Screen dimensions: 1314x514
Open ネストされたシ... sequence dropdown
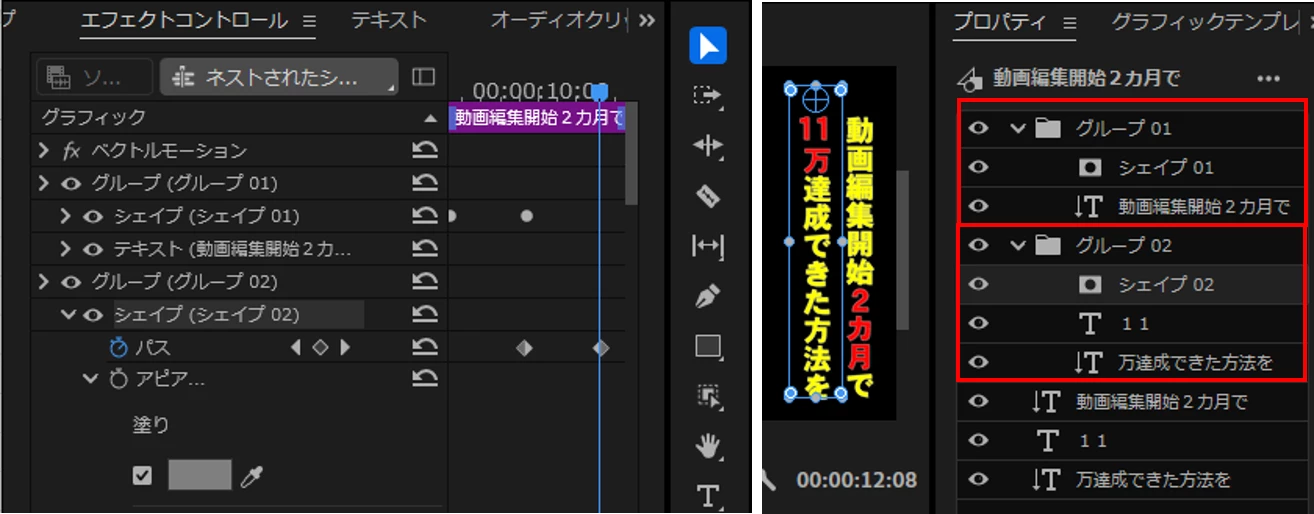pyautogui.click(x=278, y=77)
